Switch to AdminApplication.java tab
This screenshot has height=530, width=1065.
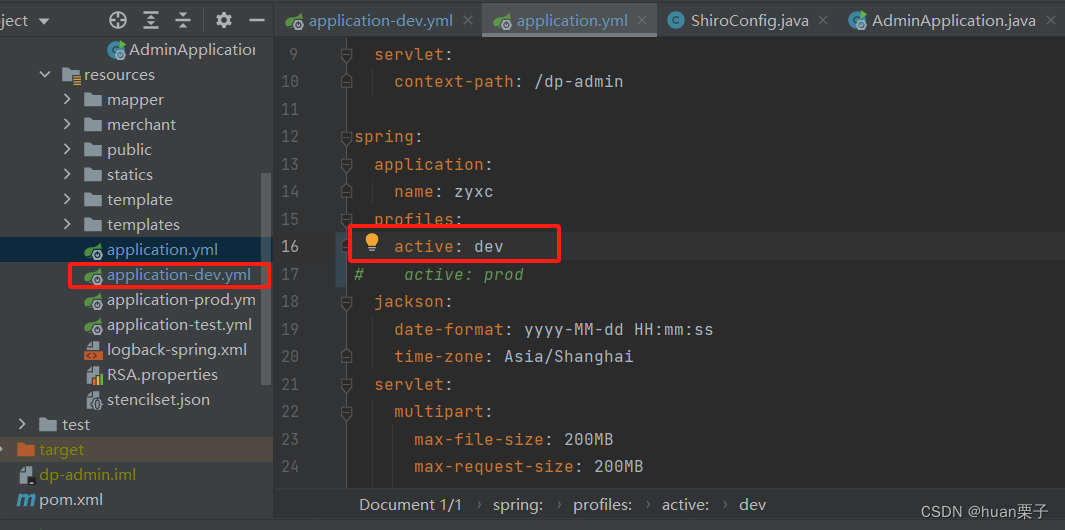[944, 20]
